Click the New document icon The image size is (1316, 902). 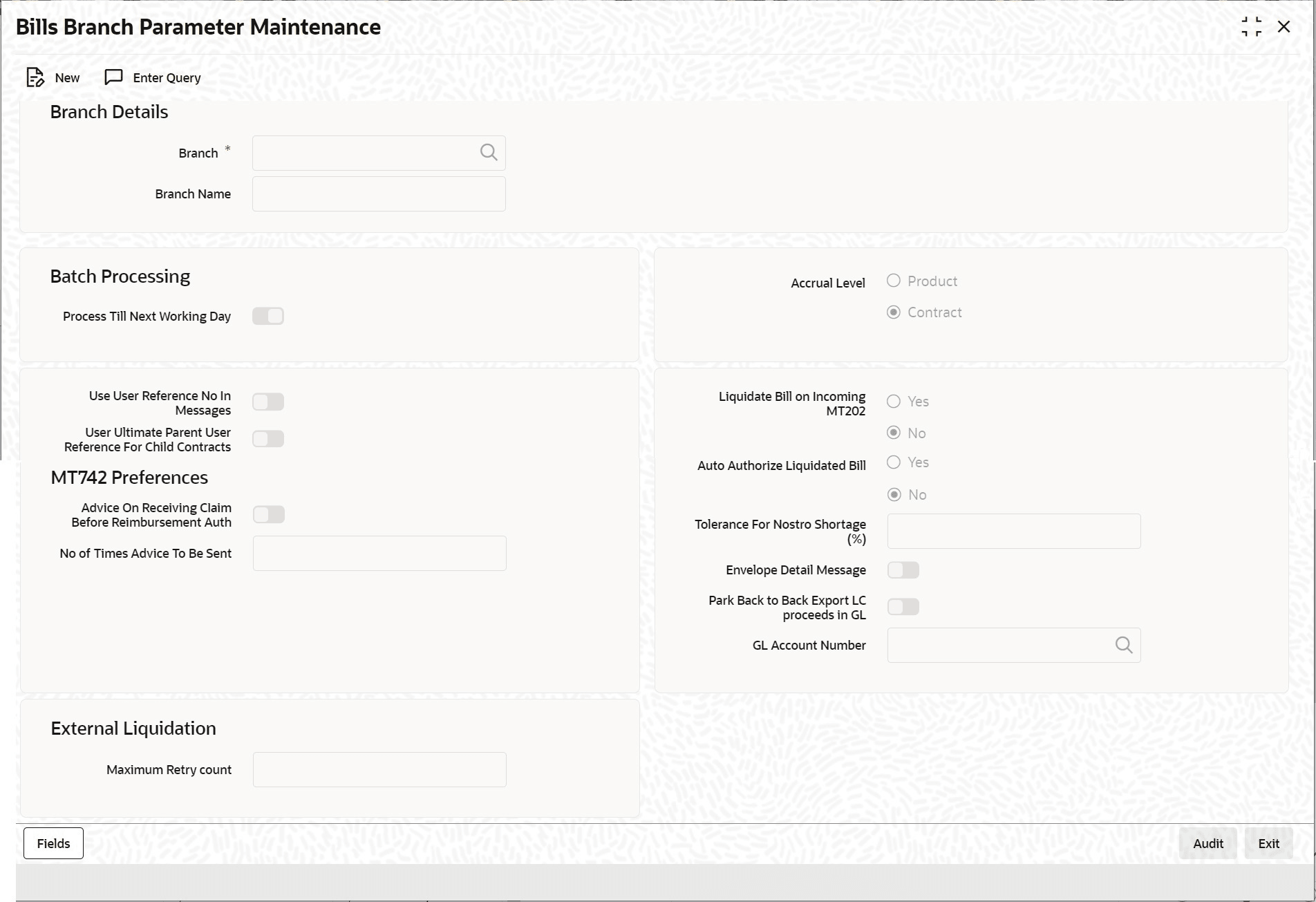pyautogui.click(x=35, y=77)
